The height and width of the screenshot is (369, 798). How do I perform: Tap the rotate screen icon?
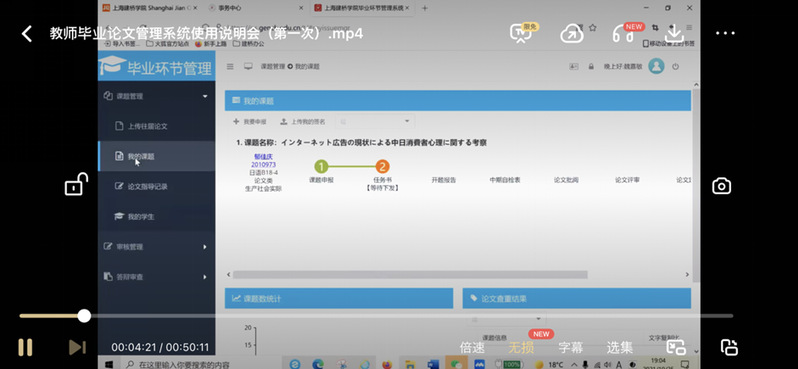pos(729,347)
